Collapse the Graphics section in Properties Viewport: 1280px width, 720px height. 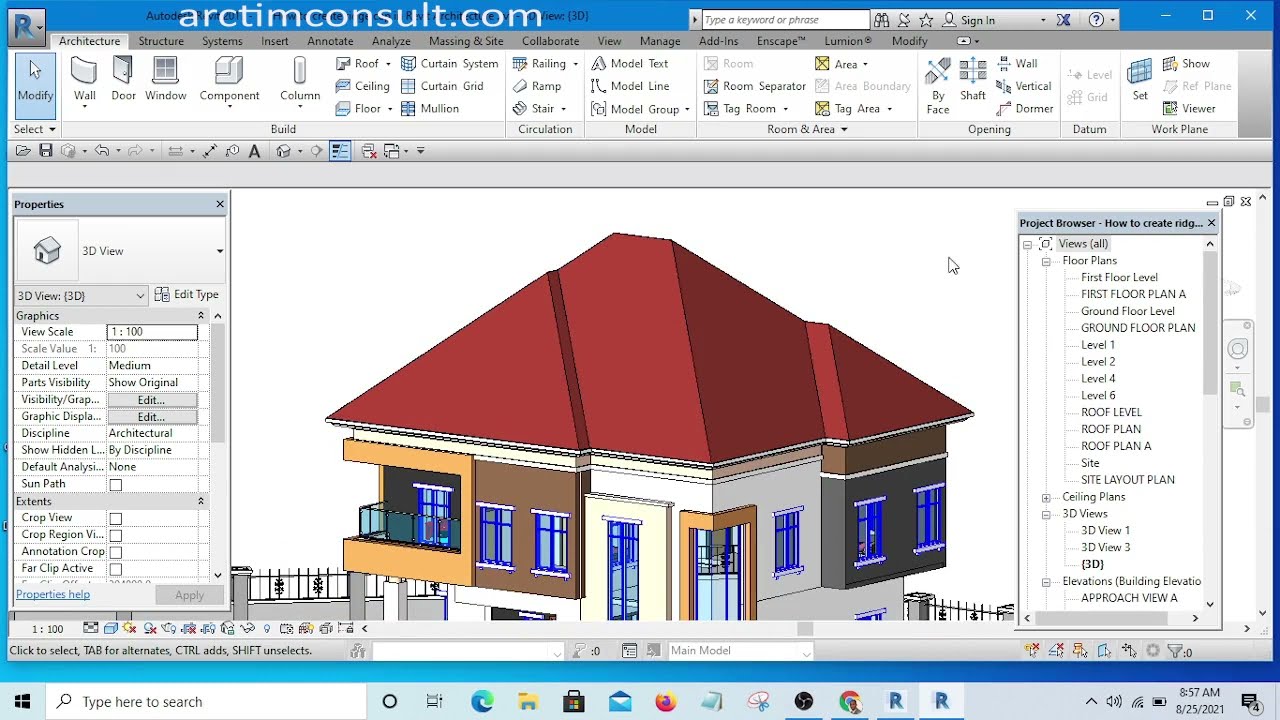(x=200, y=316)
